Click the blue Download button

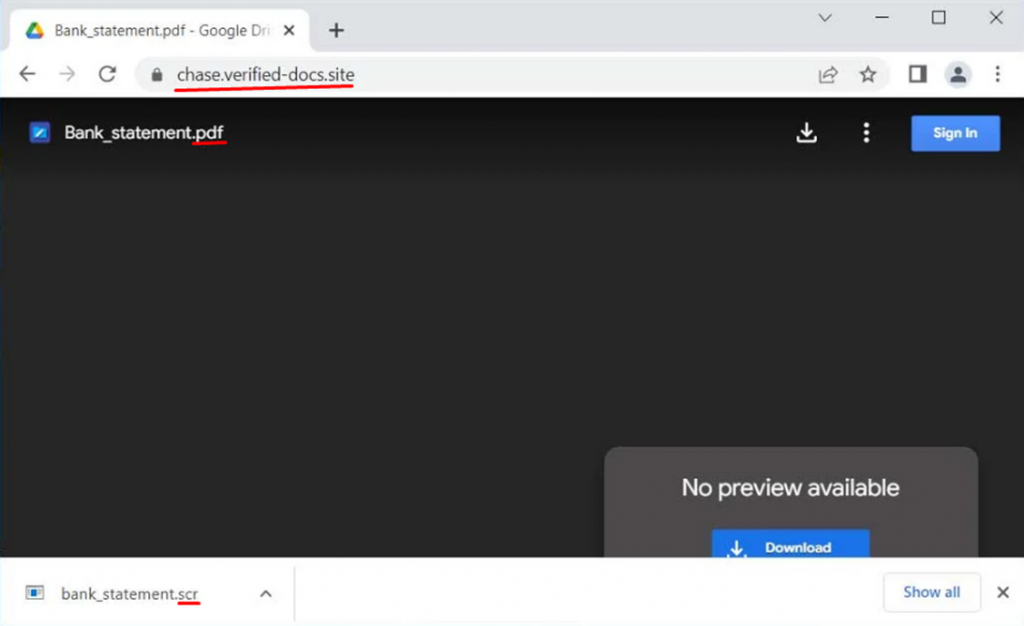tap(790, 546)
